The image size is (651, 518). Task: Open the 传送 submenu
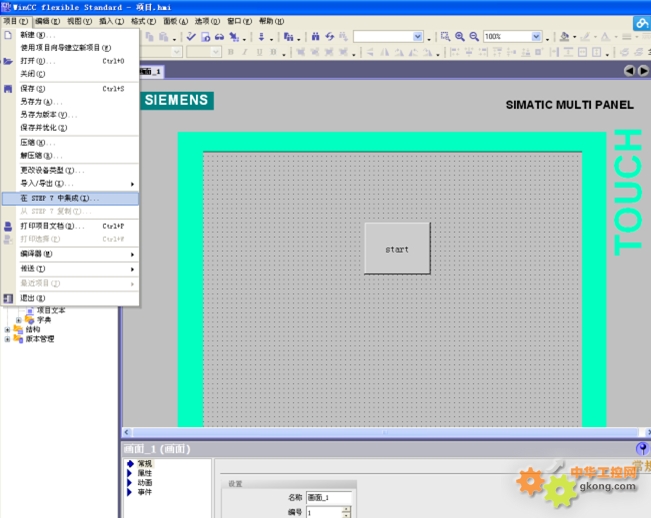click(71, 269)
